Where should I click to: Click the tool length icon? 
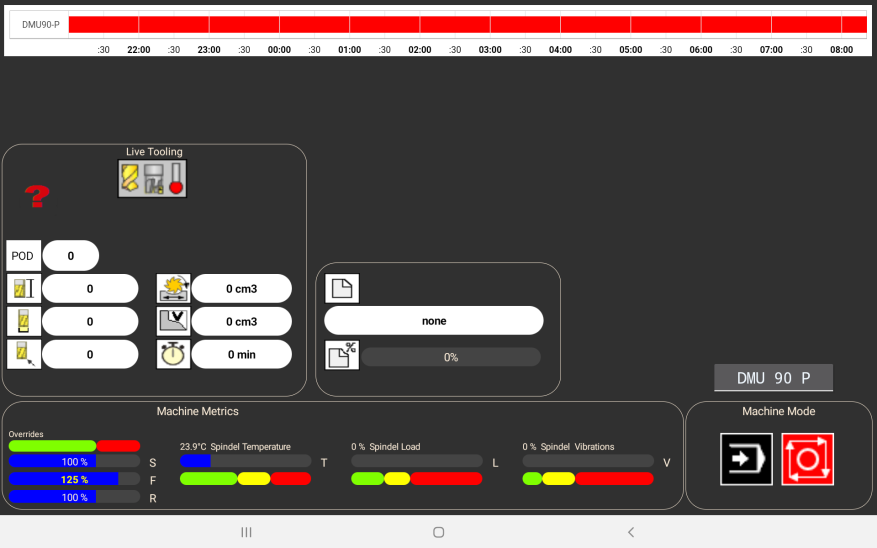(x=23, y=289)
